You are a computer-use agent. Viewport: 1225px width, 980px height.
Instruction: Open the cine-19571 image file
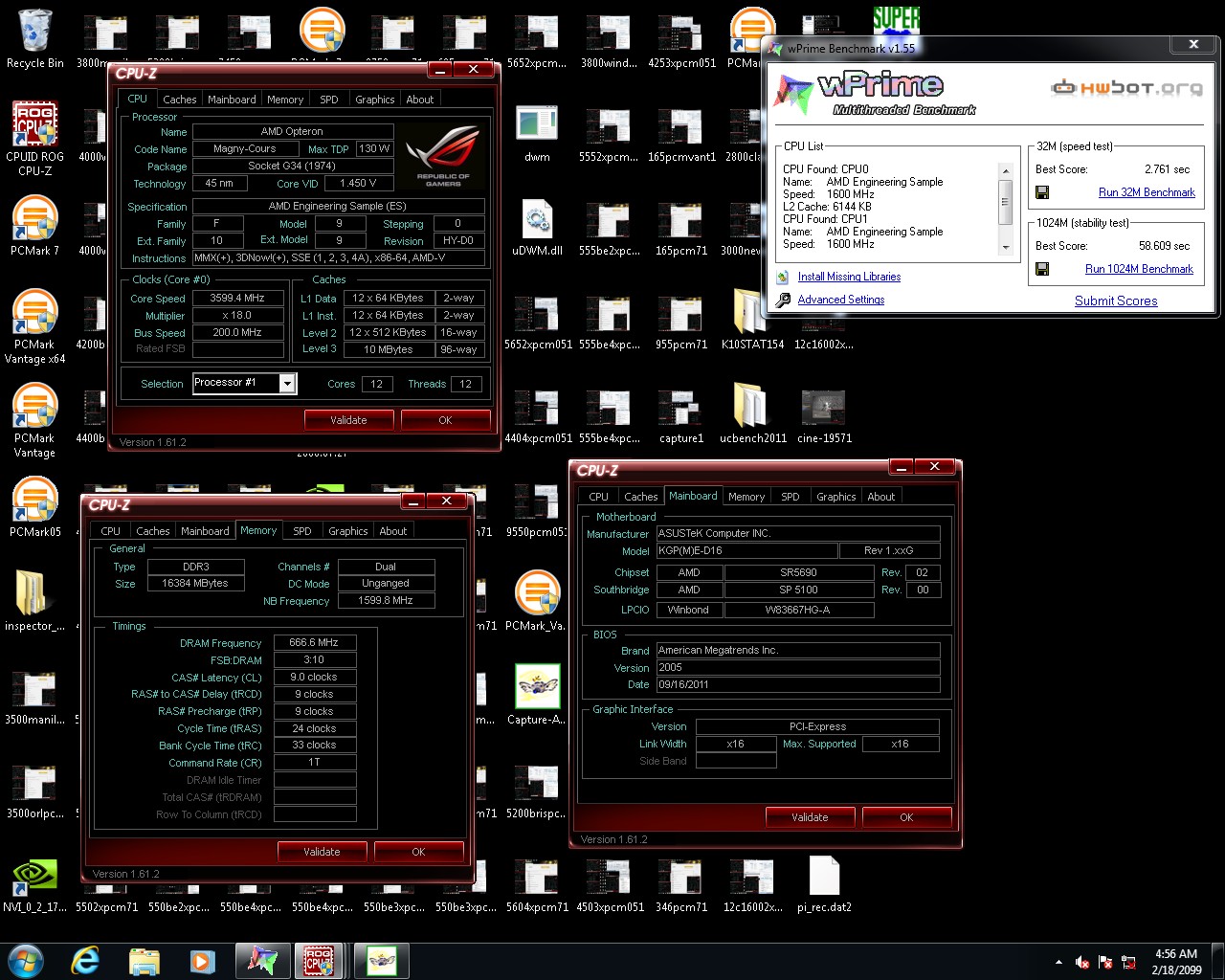[823, 413]
